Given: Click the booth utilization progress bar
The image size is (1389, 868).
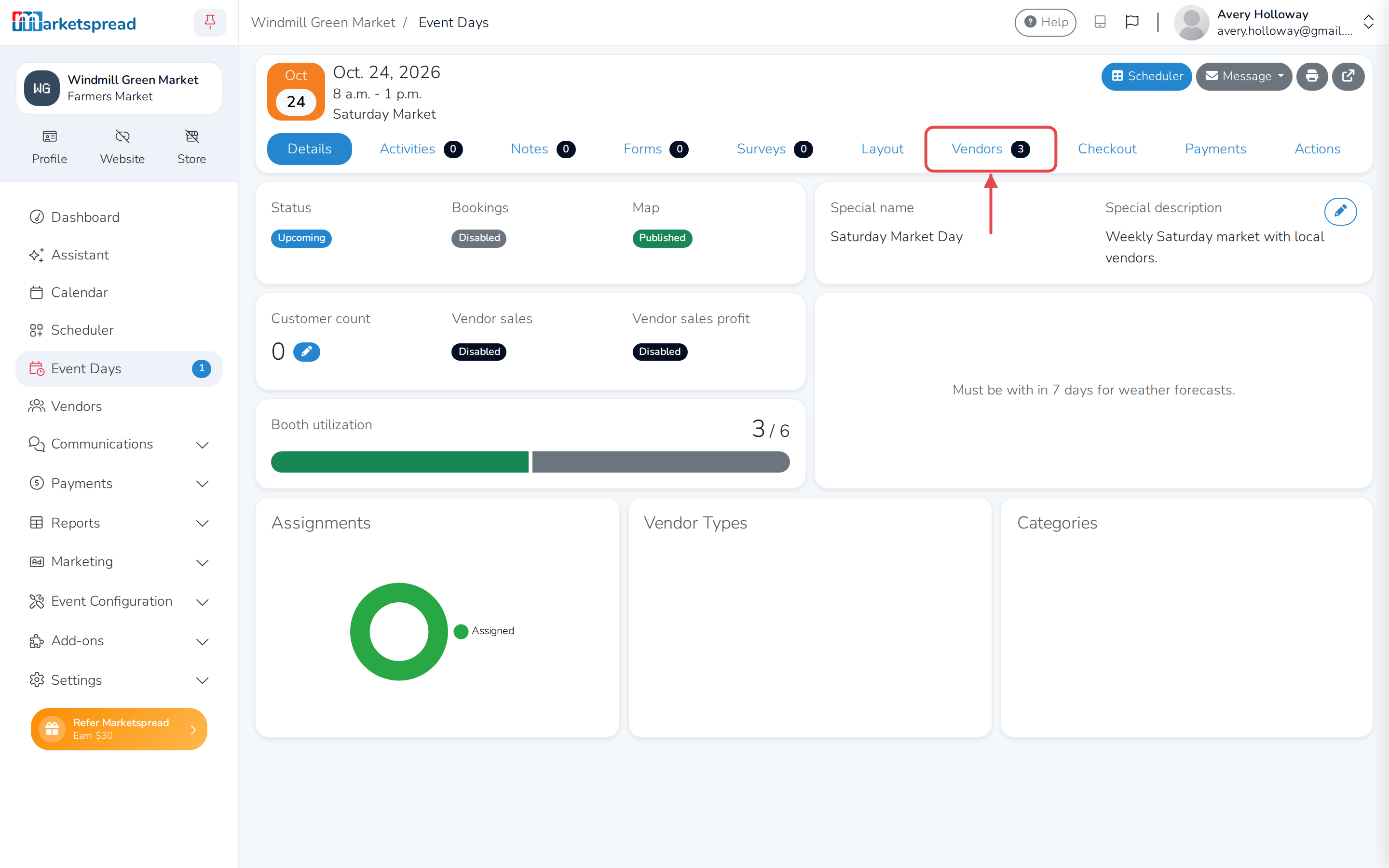Looking at the screenshot, I should click(530, 461).
